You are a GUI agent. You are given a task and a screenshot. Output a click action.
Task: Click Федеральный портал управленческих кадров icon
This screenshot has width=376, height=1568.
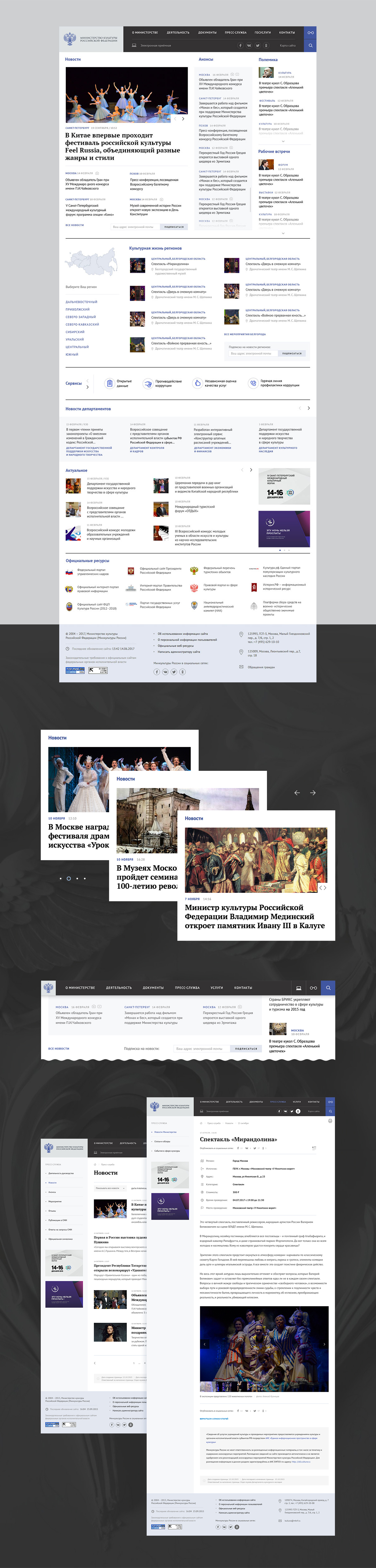pyautogui.click(x=69, y=572)
